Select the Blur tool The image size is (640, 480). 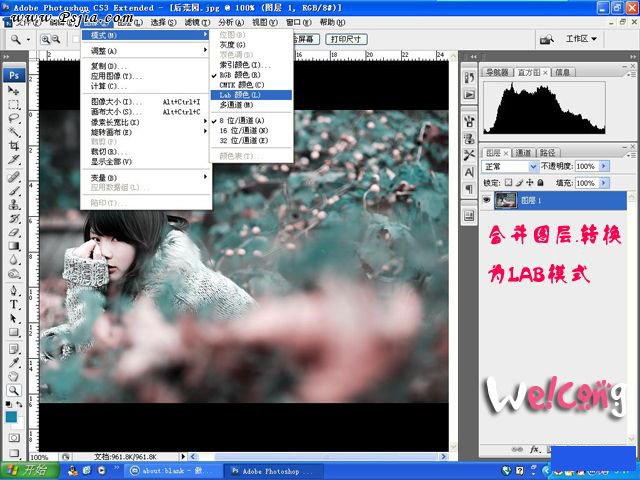[x=13, y=260]
